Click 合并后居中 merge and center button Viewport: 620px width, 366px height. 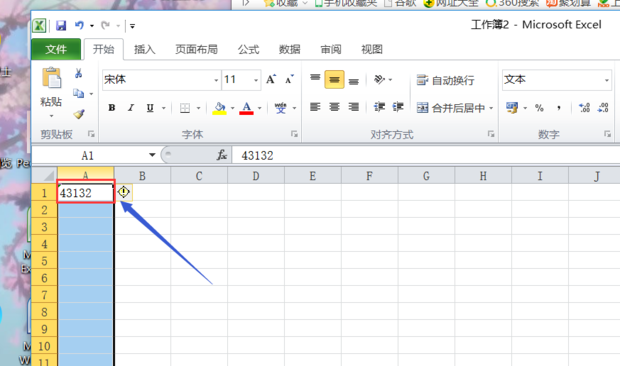coord(451,108)
